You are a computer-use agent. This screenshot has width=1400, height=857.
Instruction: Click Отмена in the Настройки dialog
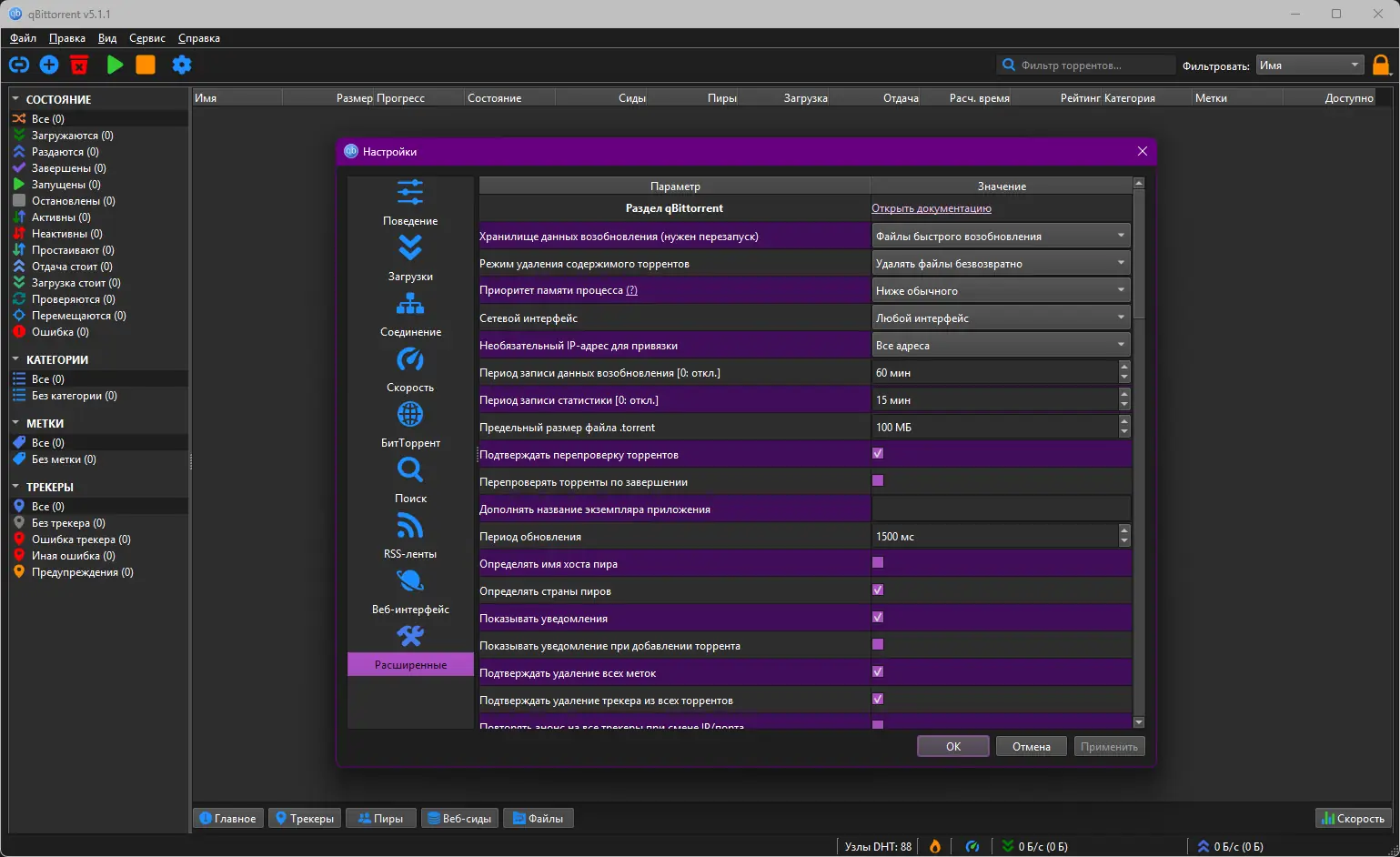(1032, 746)
